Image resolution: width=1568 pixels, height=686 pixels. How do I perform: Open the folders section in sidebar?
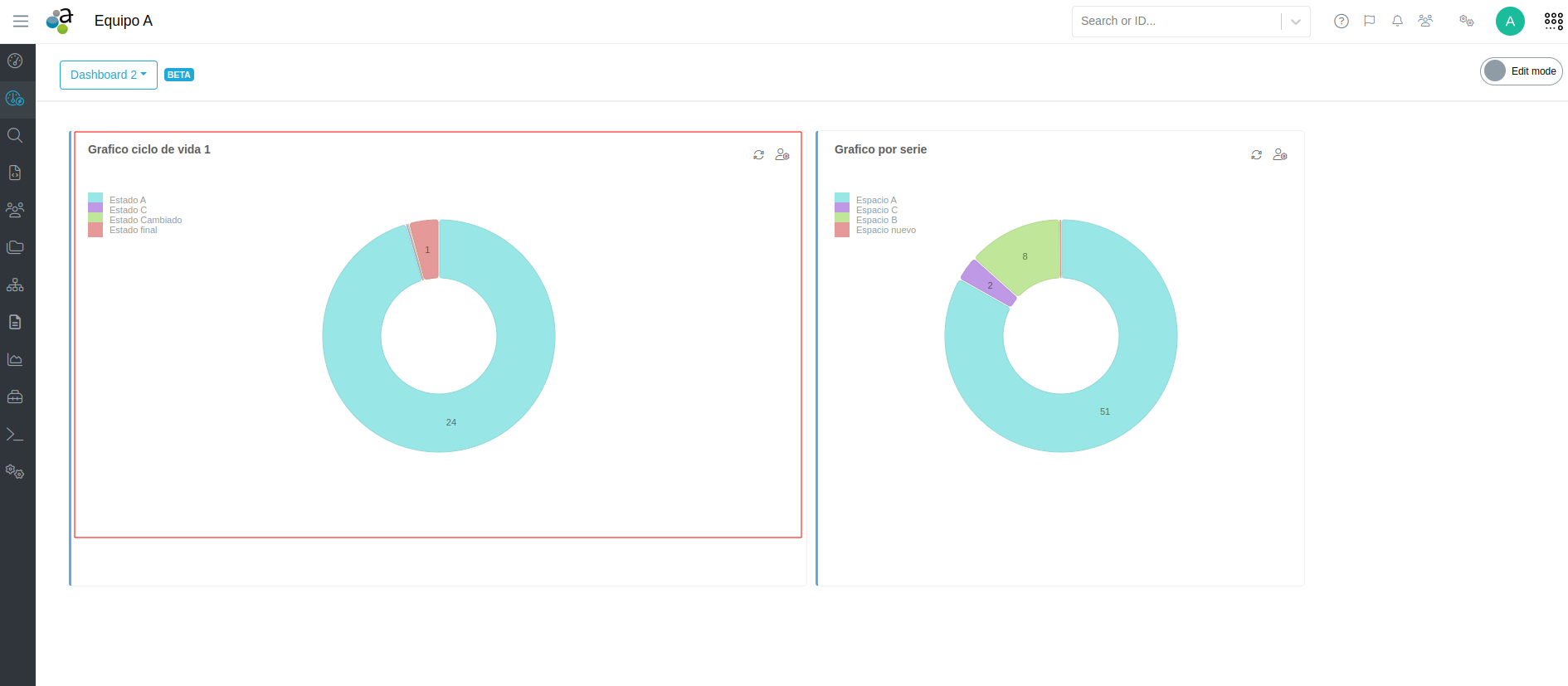(15, 247)
